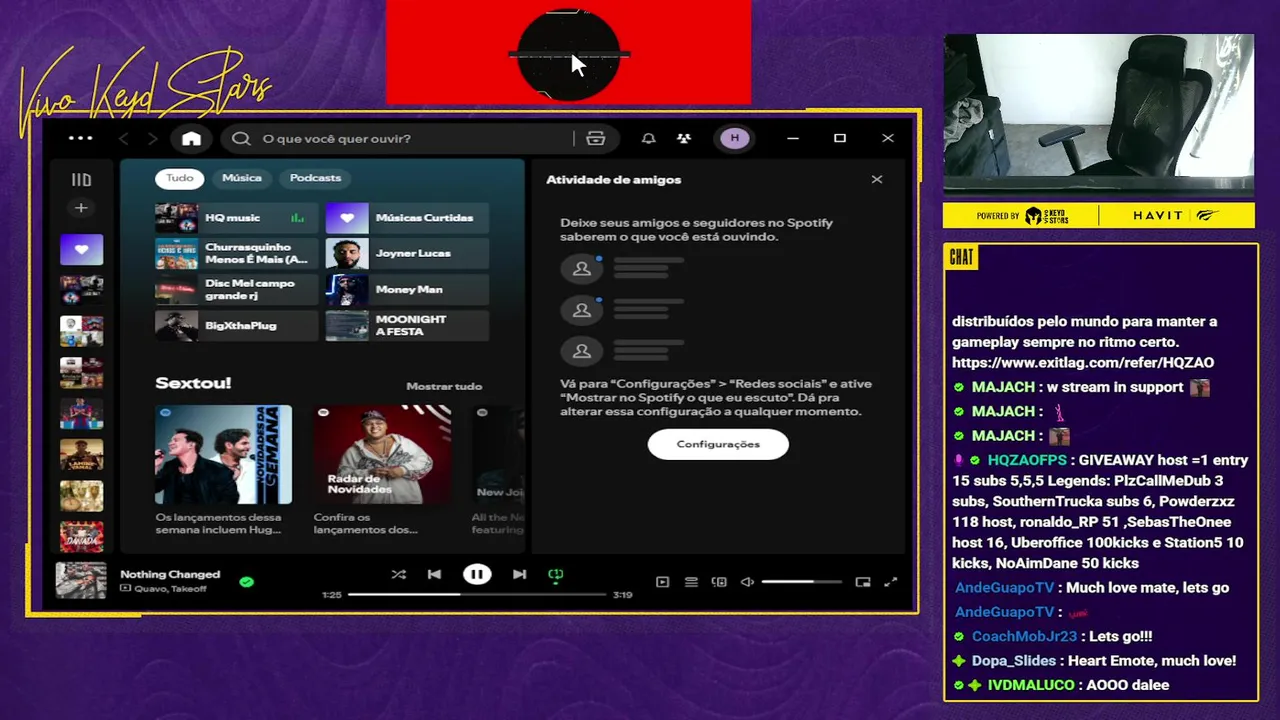Open the 'BigXthaPlug' shortcut

tap(236, 325)
